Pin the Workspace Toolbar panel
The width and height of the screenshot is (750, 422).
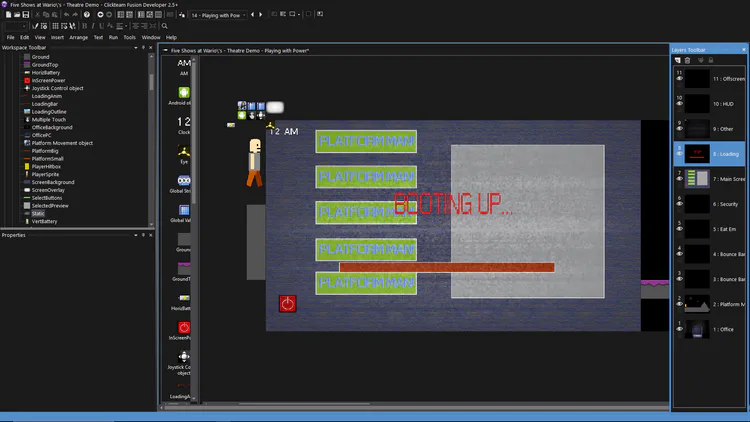click(143, 48)
